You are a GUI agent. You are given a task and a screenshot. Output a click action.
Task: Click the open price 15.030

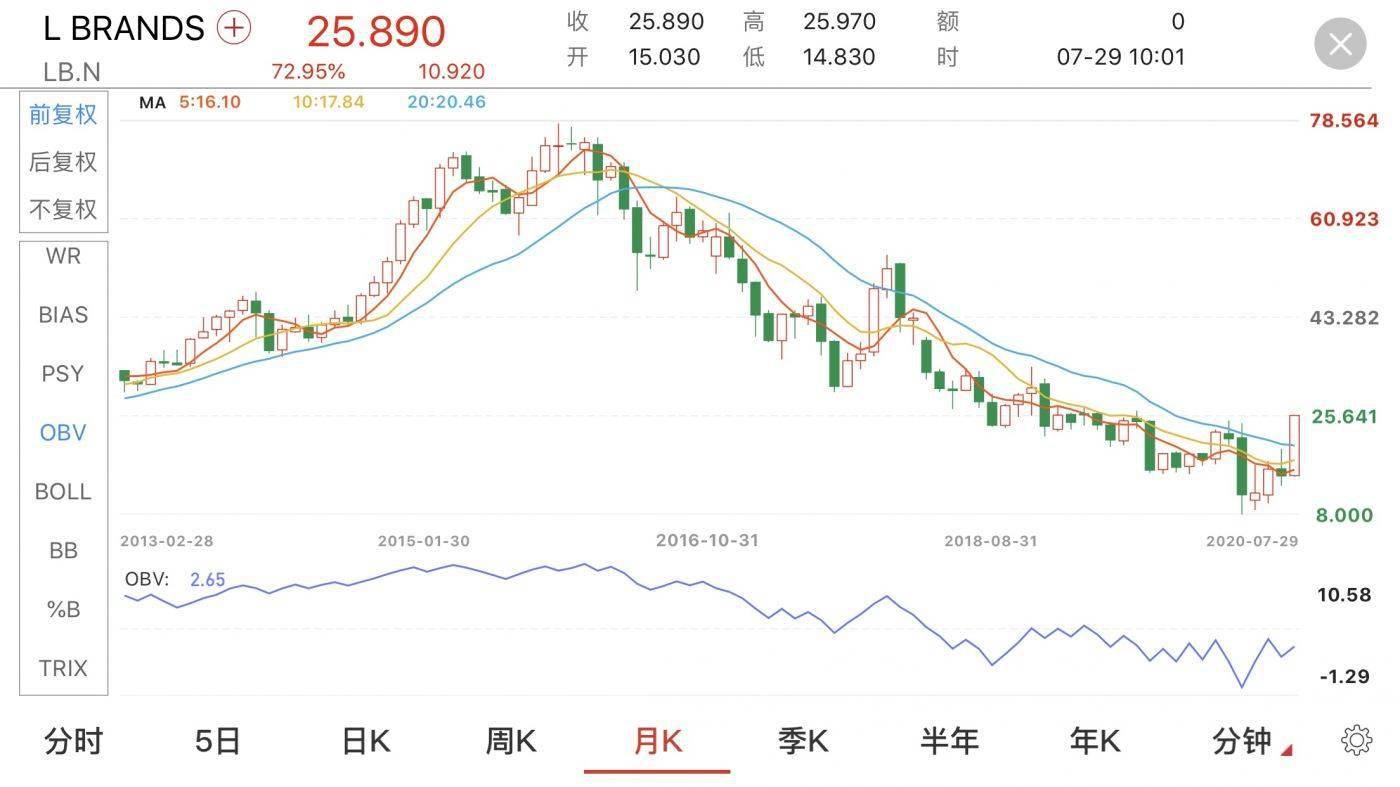click(x=665, y=57)
